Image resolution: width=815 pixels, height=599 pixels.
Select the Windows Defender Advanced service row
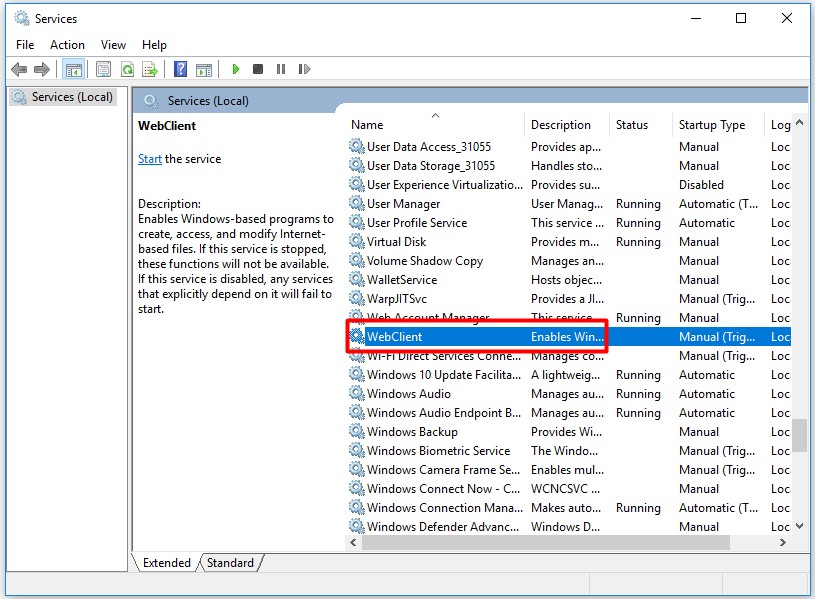point(569,526)
